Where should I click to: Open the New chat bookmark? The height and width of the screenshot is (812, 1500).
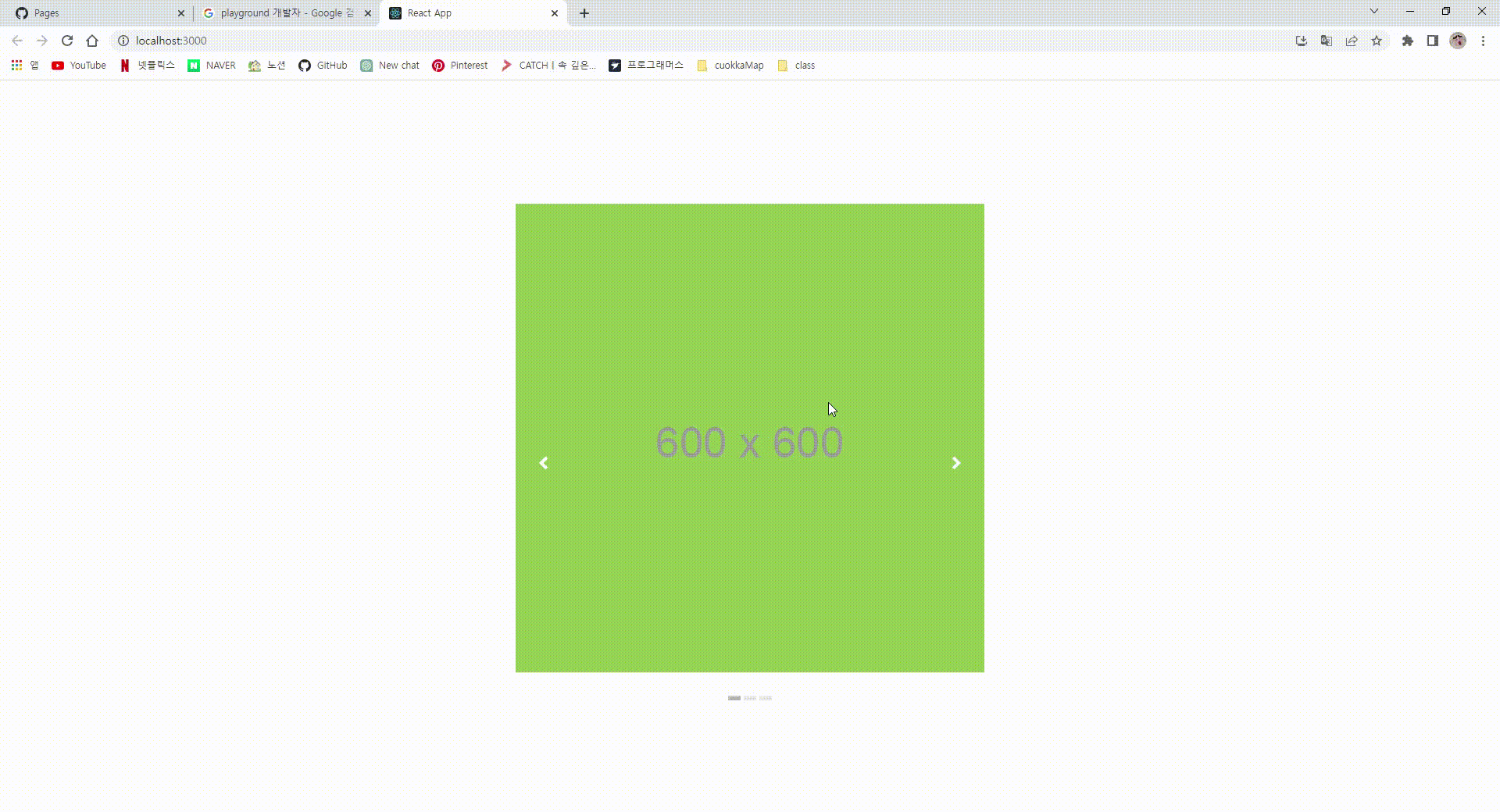point(389,66)
